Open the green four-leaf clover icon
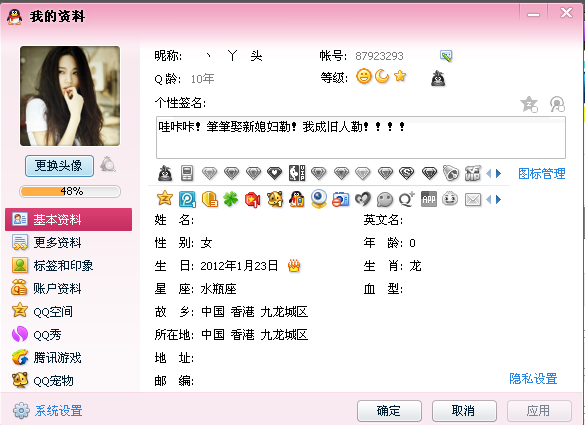This screenshot has width=585, height=425. [x=231, y=199]
